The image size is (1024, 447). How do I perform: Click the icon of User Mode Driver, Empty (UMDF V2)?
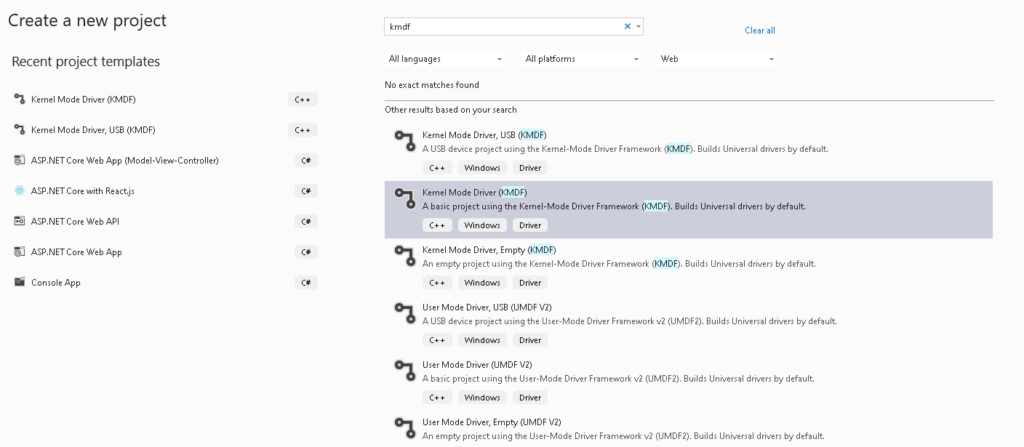(405, 428)
